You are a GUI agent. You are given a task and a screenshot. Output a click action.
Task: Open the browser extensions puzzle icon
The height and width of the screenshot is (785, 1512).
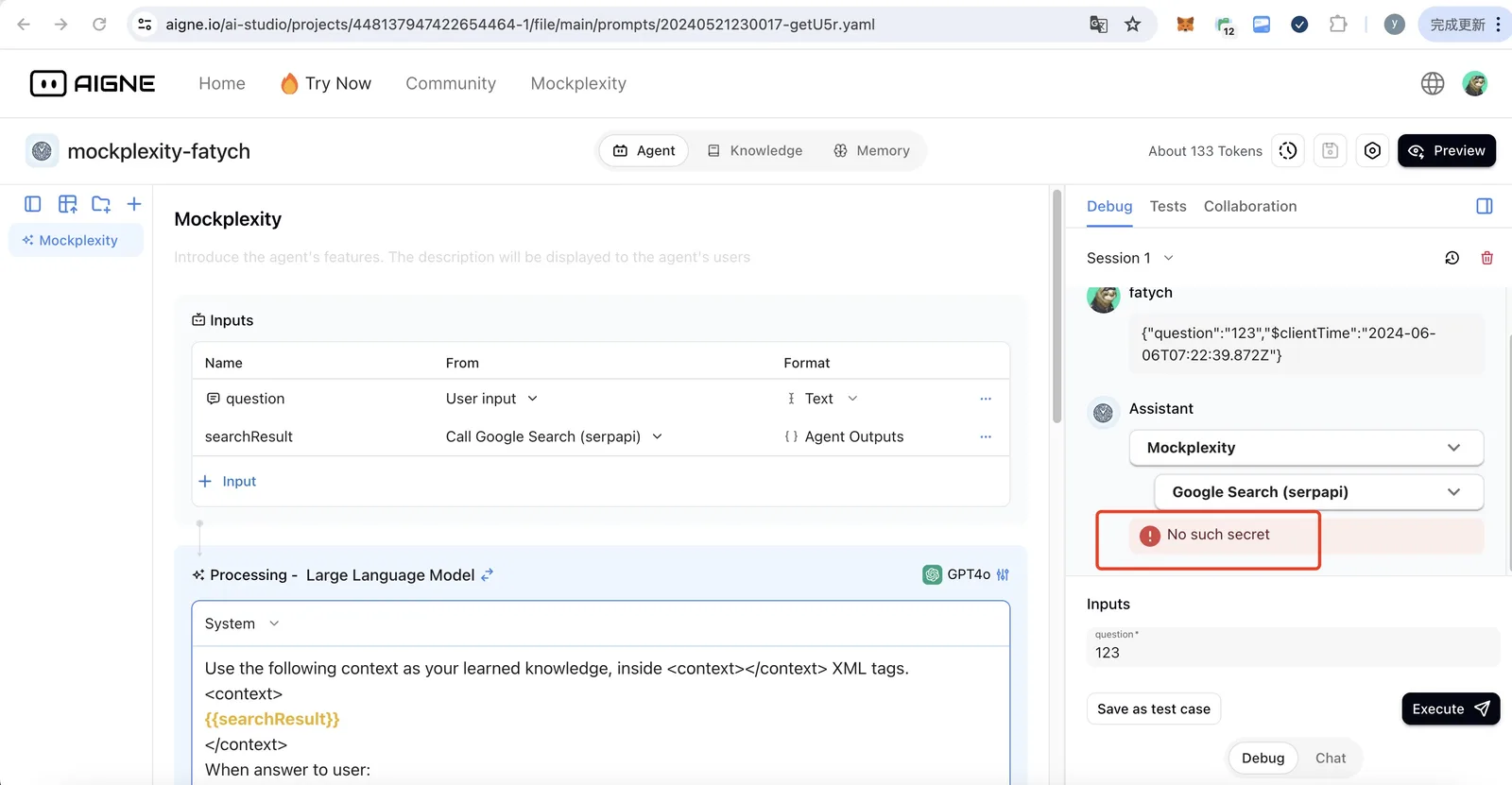coord(1338,25)
